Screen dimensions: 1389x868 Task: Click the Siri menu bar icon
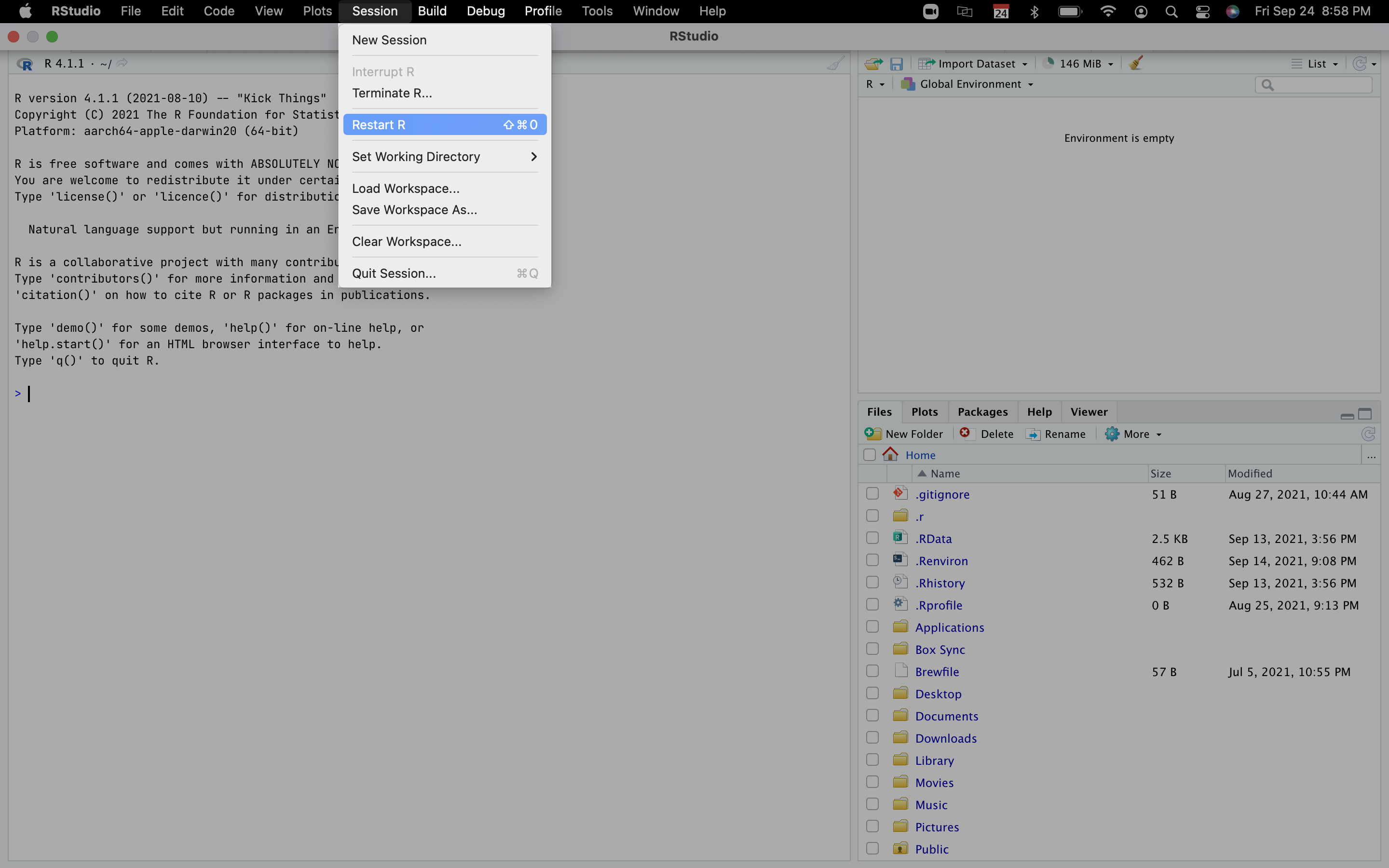pos(1232,12)
